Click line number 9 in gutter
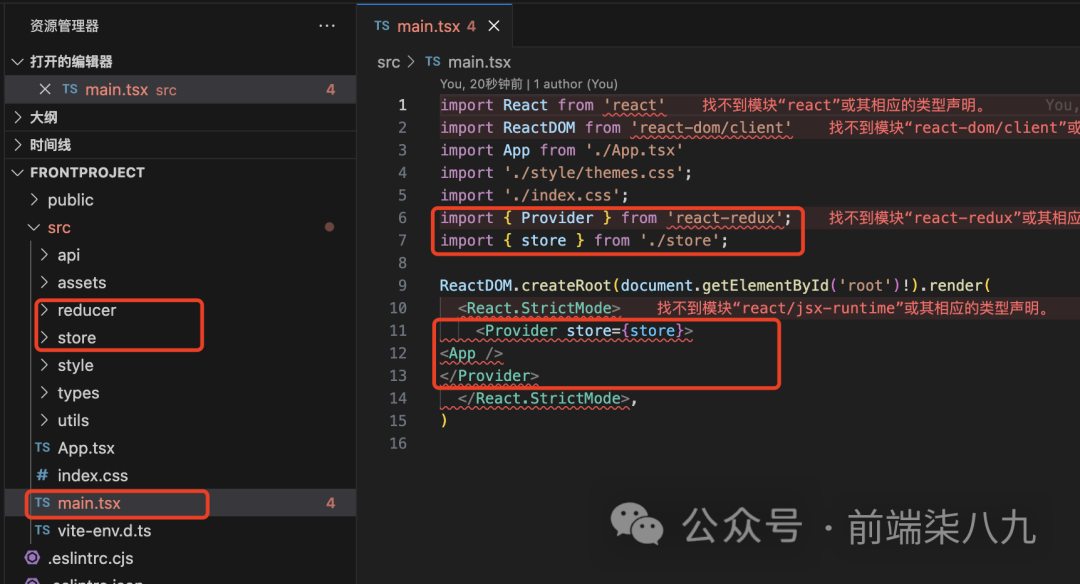Image resolution: width=1080 pixels, height=584 pixels. pos(402,285)
